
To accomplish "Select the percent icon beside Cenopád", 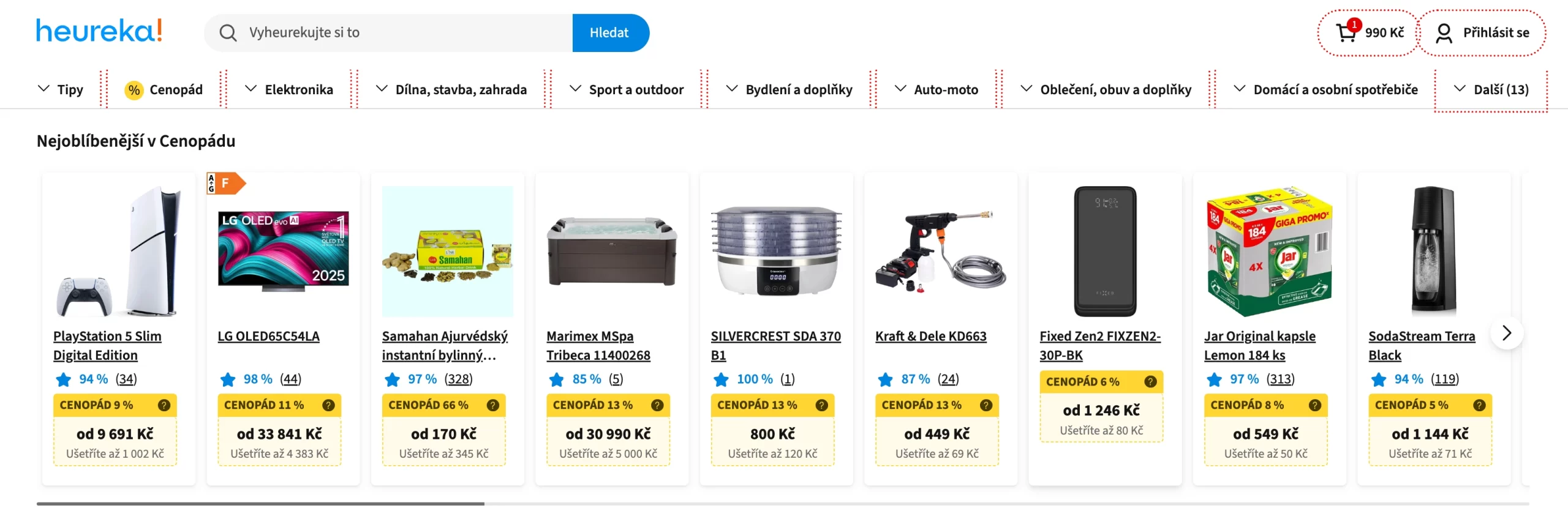I will [x=133, y=89].
